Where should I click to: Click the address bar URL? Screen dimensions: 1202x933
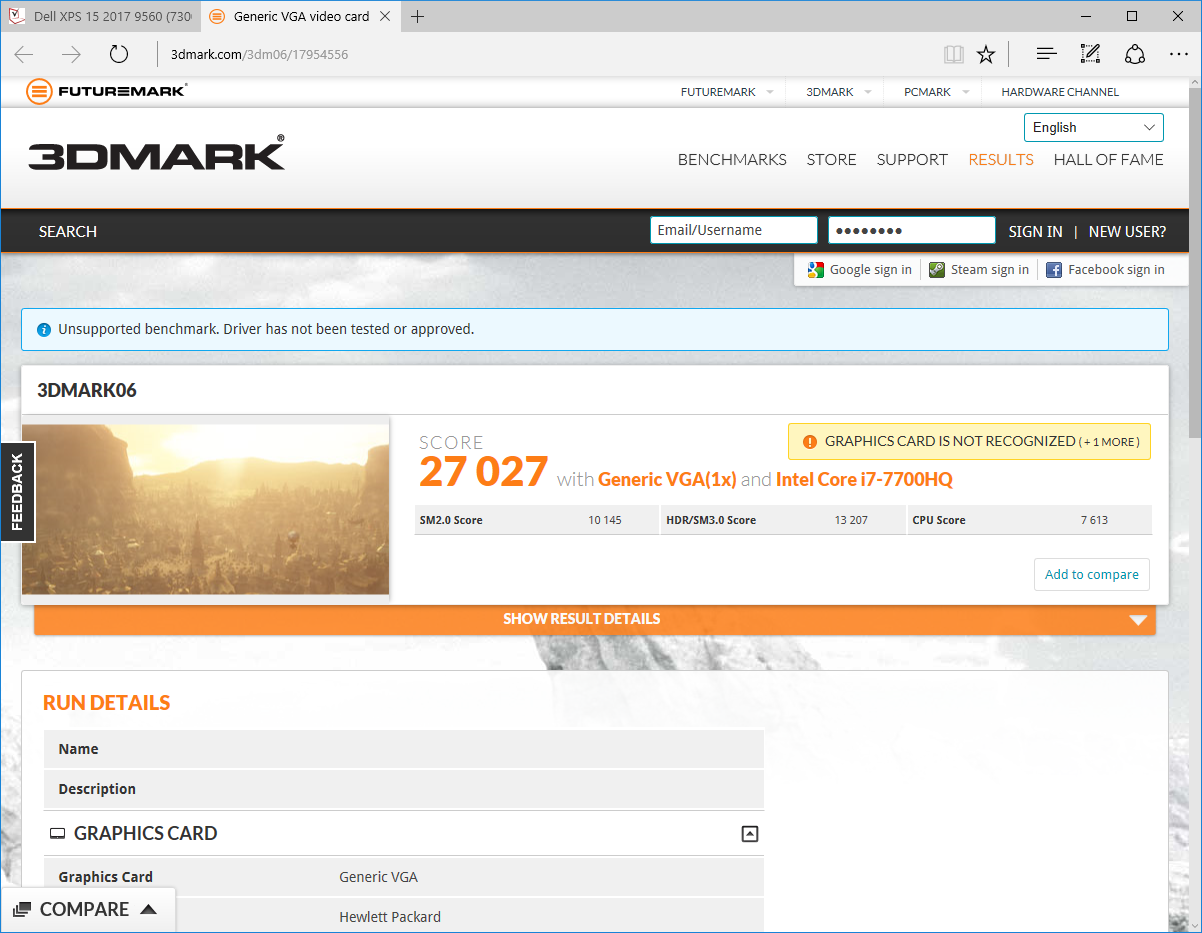pos(259,54)
